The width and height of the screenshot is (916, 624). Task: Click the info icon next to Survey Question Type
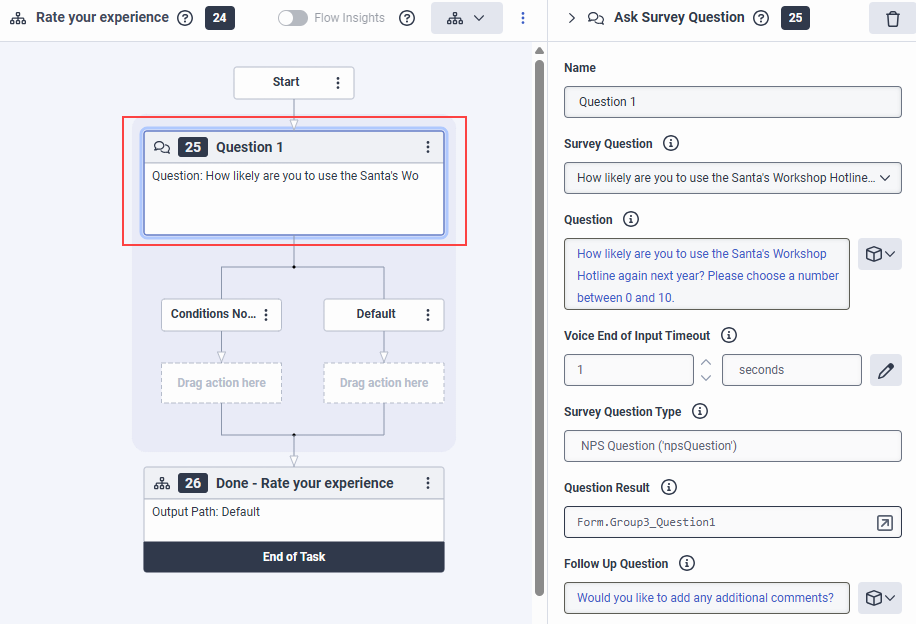[700, 411]
